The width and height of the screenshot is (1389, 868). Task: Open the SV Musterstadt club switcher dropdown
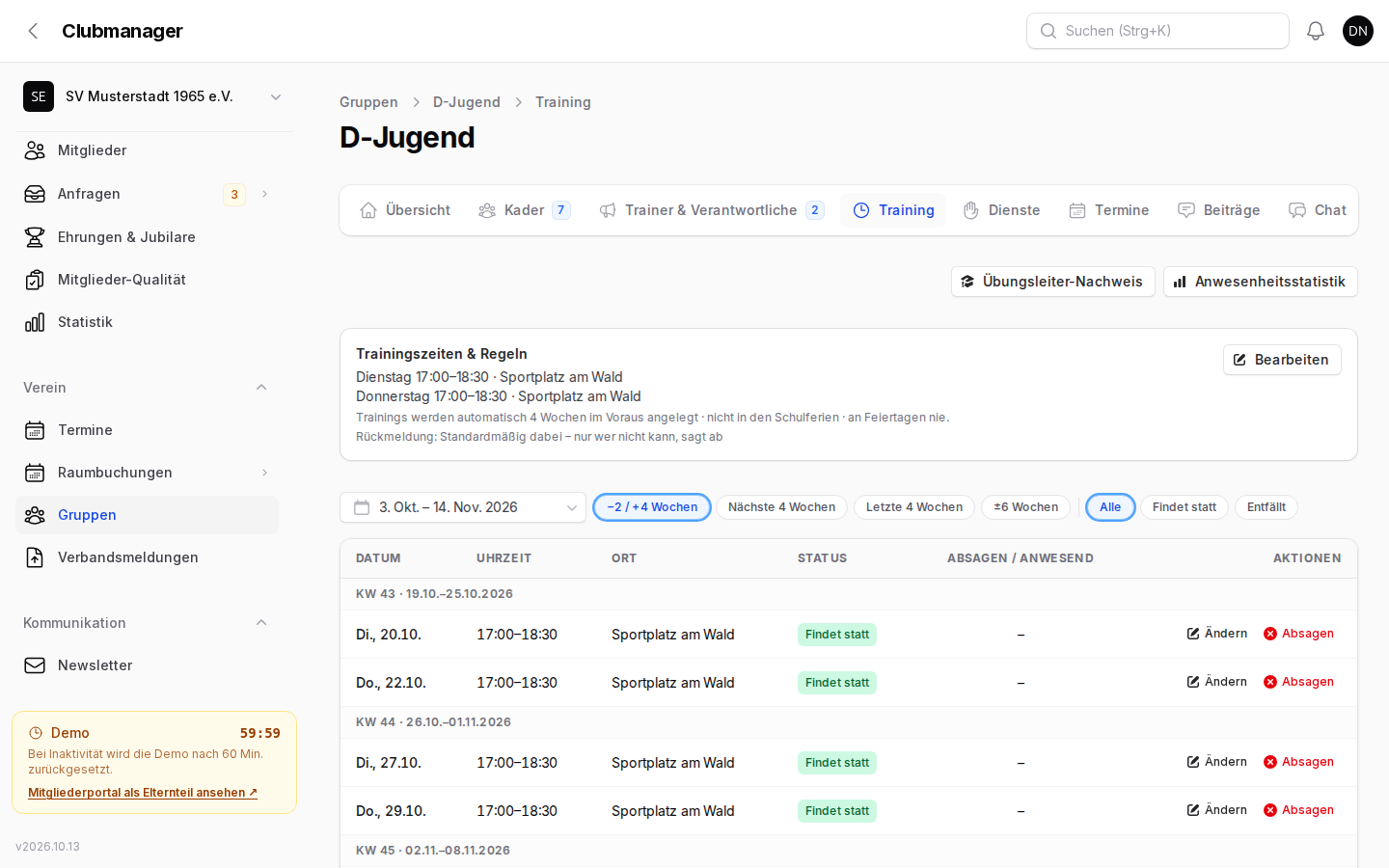(154, 96)
